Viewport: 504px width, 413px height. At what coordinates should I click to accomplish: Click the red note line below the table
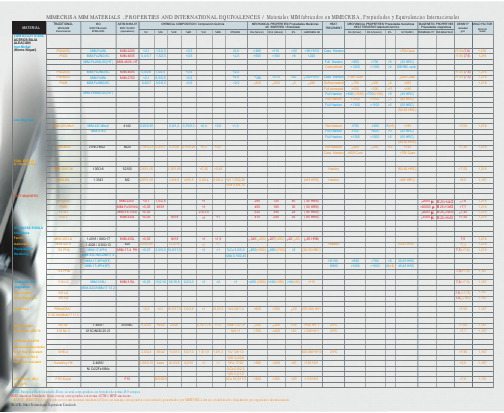click(x=71, y=396)
